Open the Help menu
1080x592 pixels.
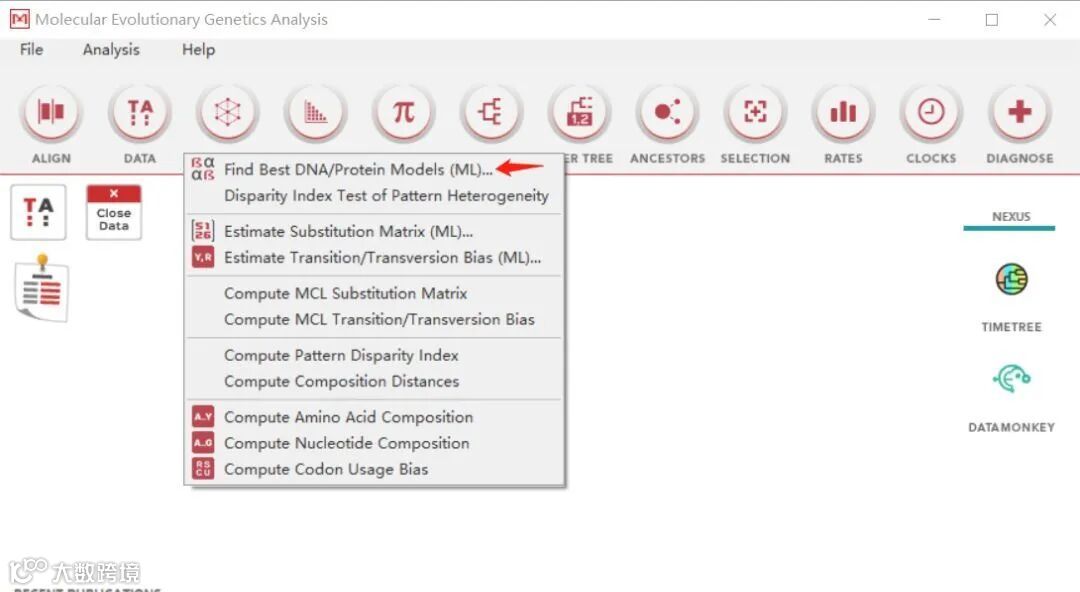[198, 50]
